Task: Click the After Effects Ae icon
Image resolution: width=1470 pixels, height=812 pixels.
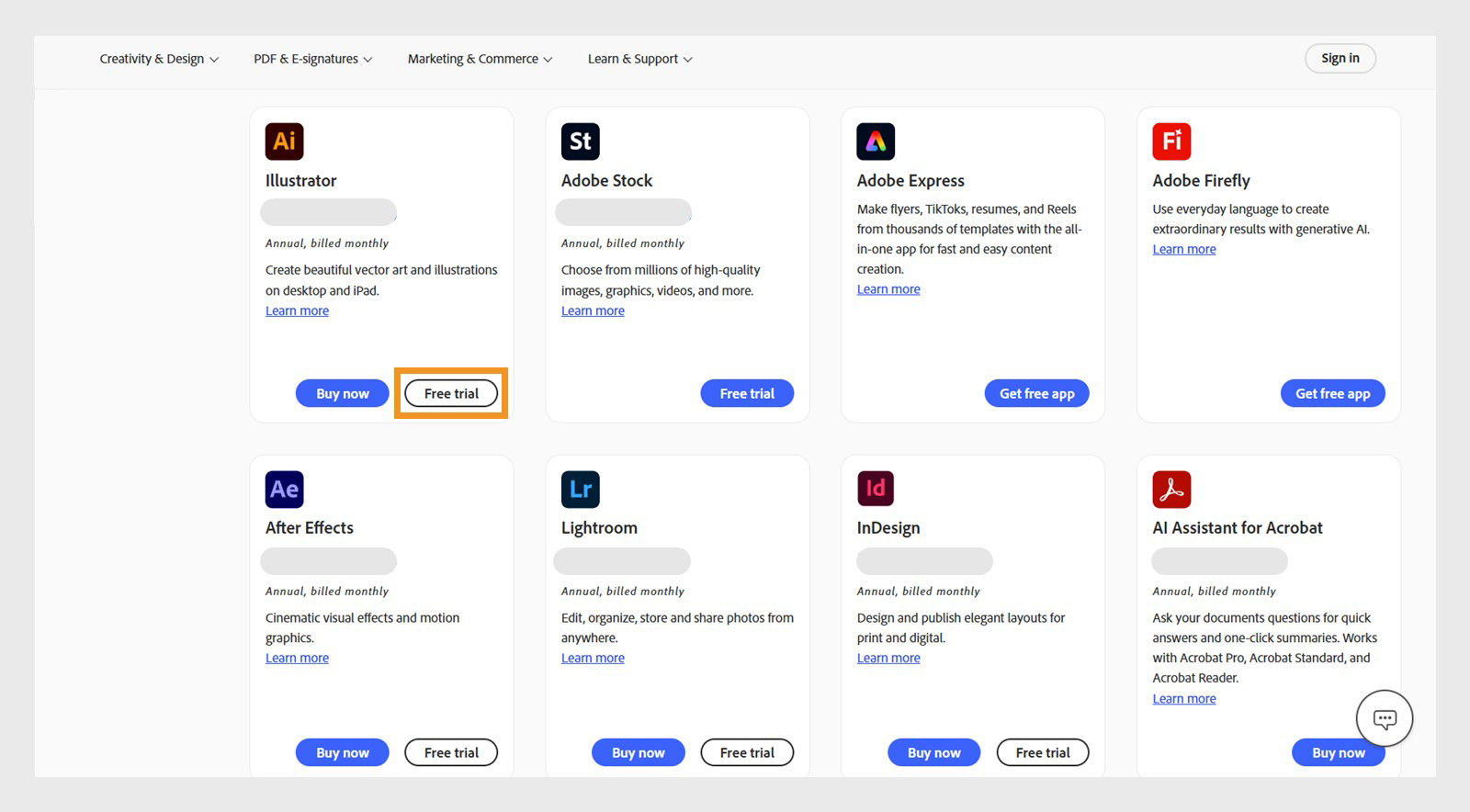Action: pyautogui.click(x=284, y=489)
